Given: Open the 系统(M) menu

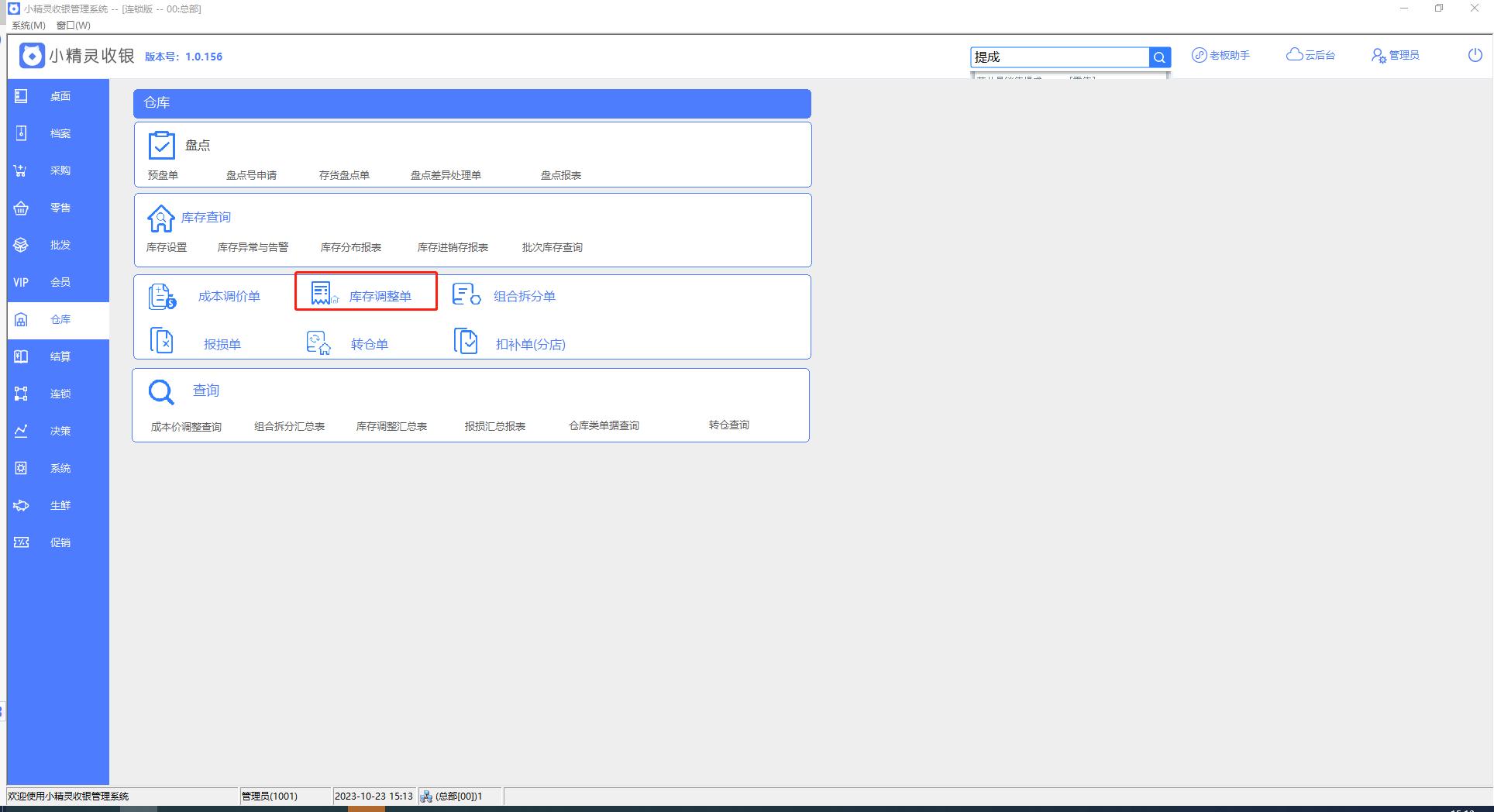Looking at the screenshot, I should click(x=29, y=26).
